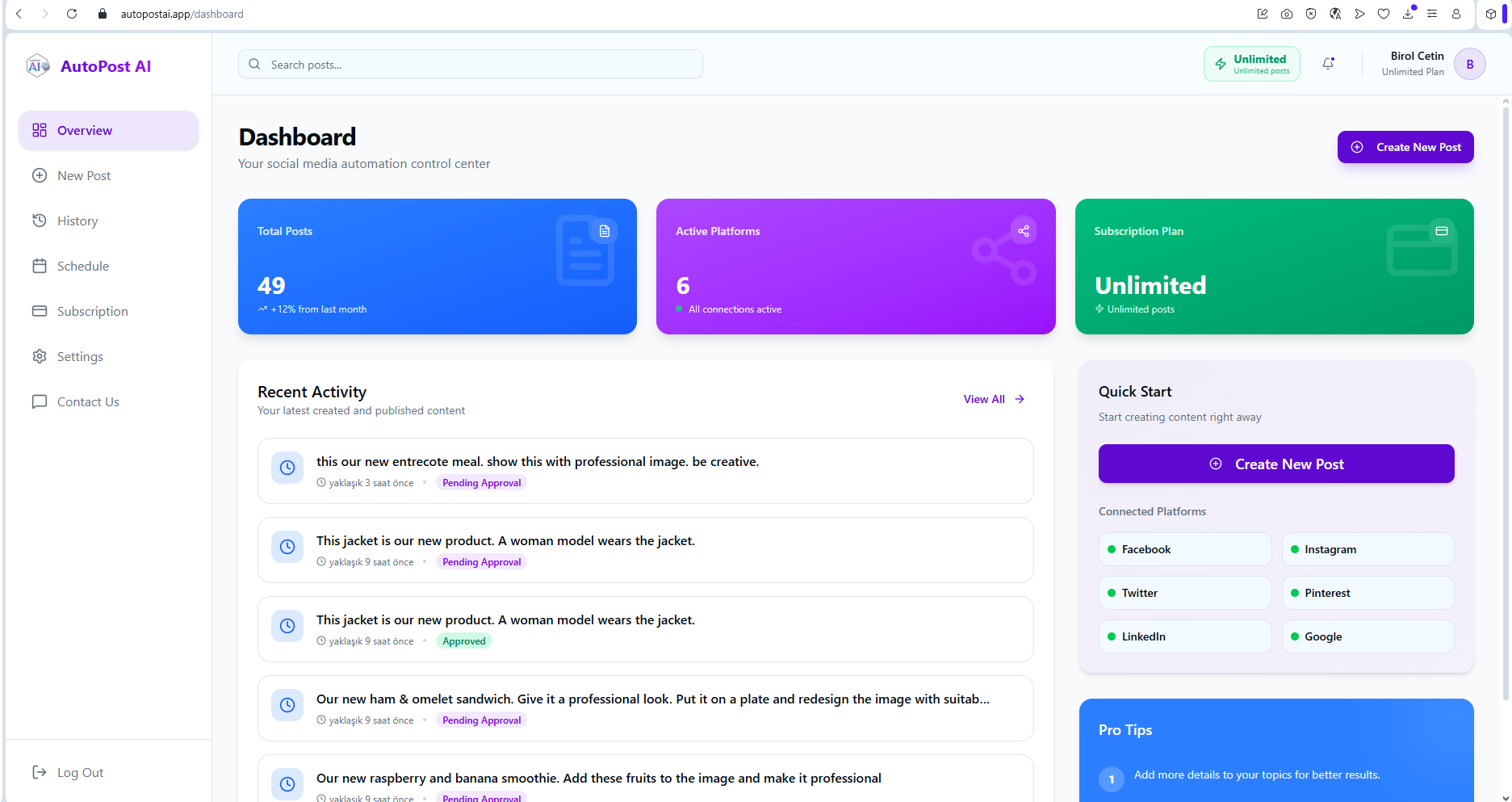Click the Search posts input field

[470, 64]
